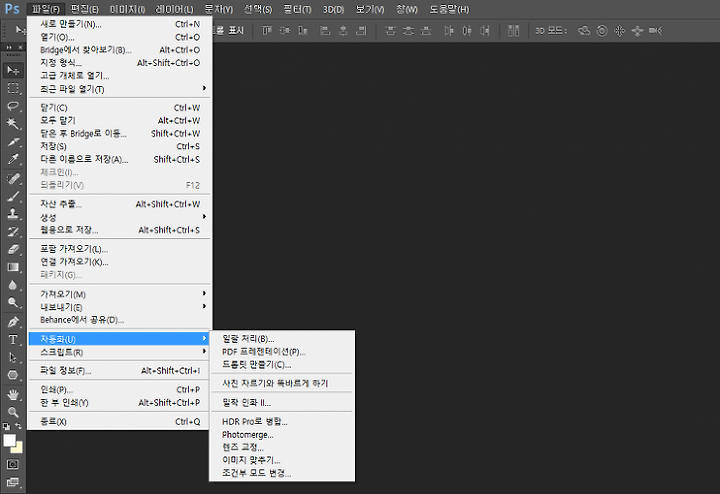Select 드롭릿 만들기(C)... in submenu

[x=281, y=365]
